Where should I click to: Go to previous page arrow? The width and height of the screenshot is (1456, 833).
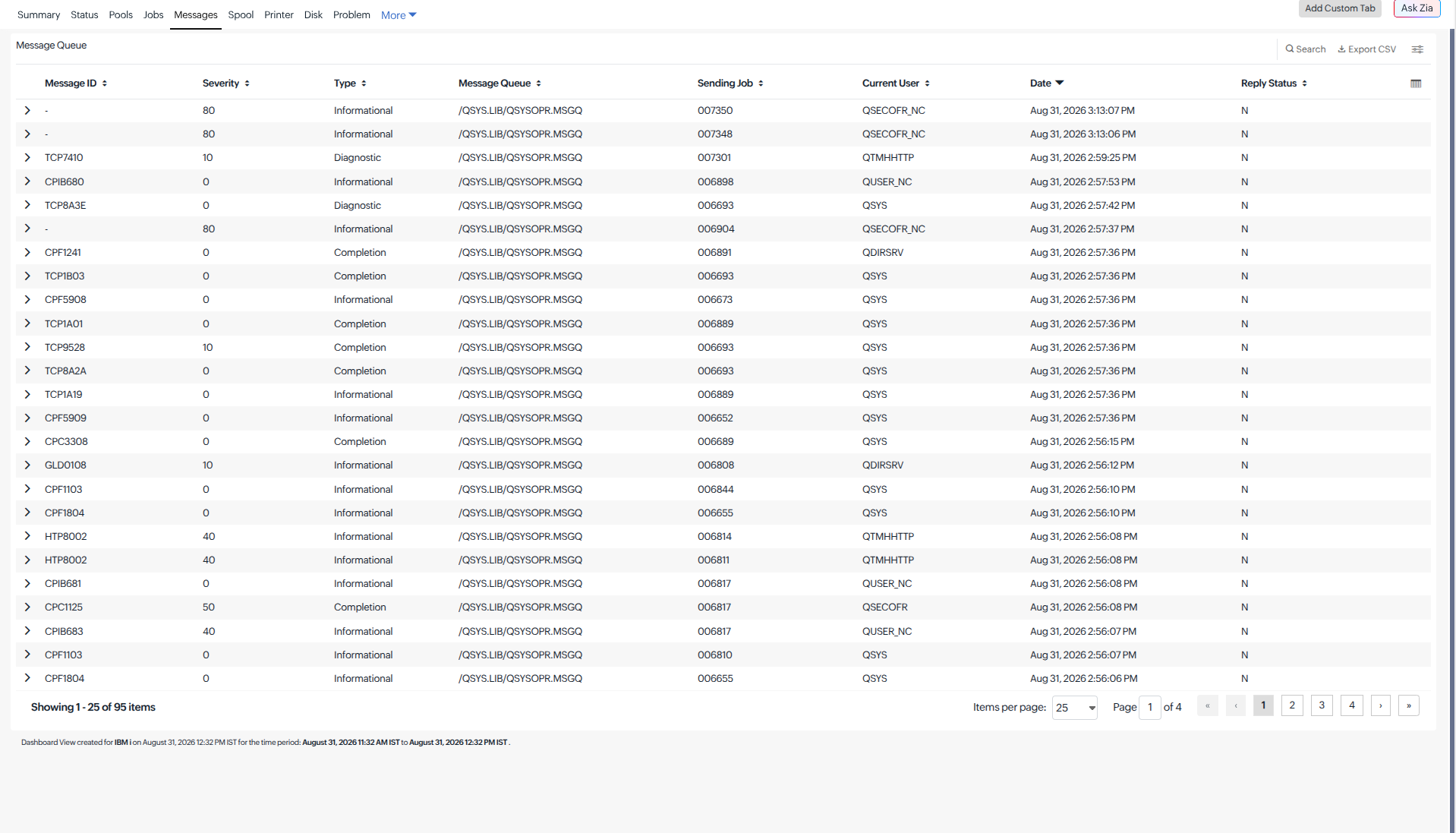coord(1236,705)
